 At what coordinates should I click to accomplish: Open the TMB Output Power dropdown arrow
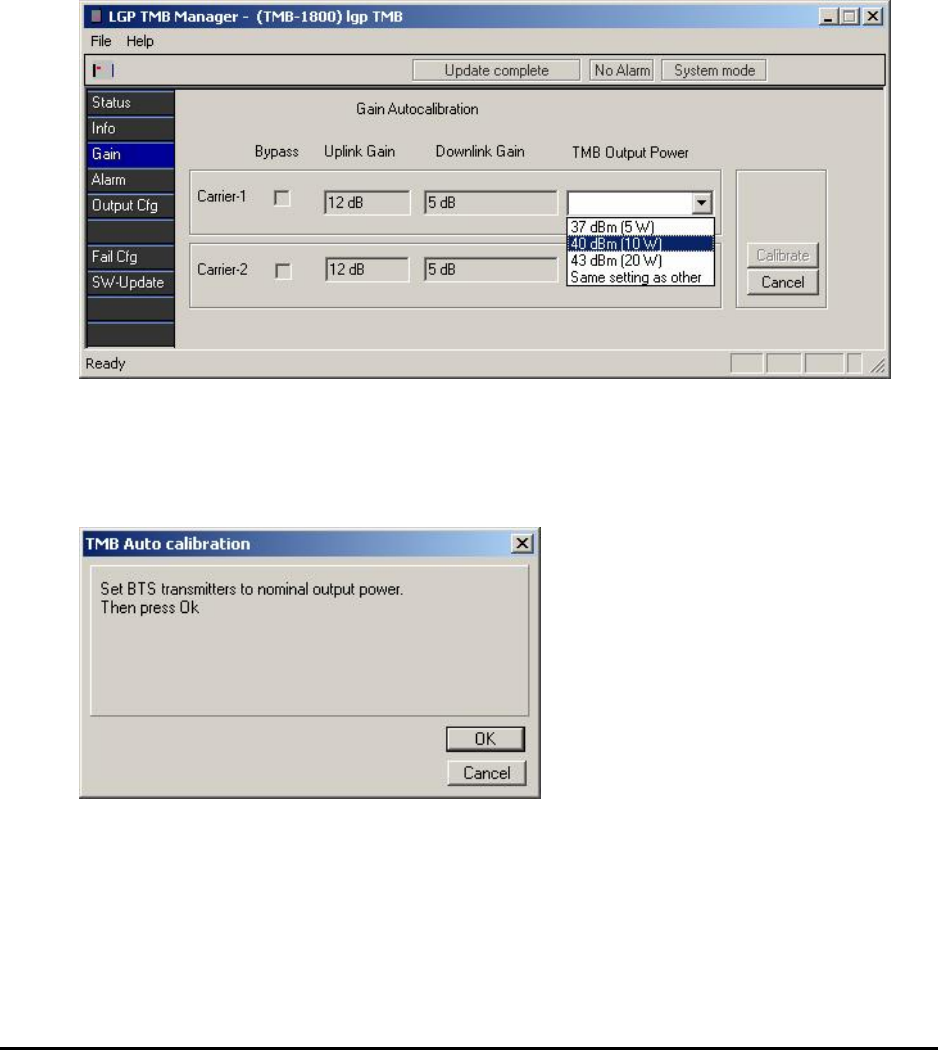click(701, 203)
